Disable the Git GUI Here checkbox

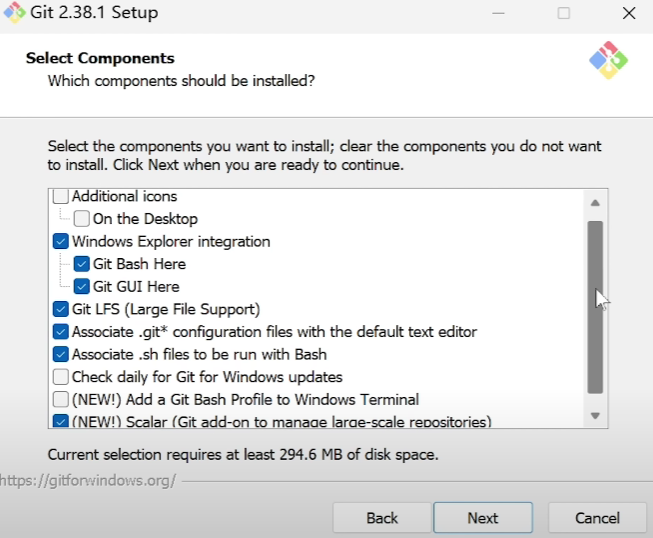[82, 287]
